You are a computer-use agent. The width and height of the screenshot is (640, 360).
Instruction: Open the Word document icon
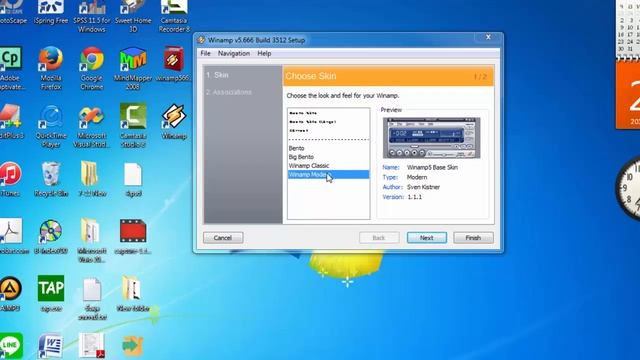click(51, 346)
